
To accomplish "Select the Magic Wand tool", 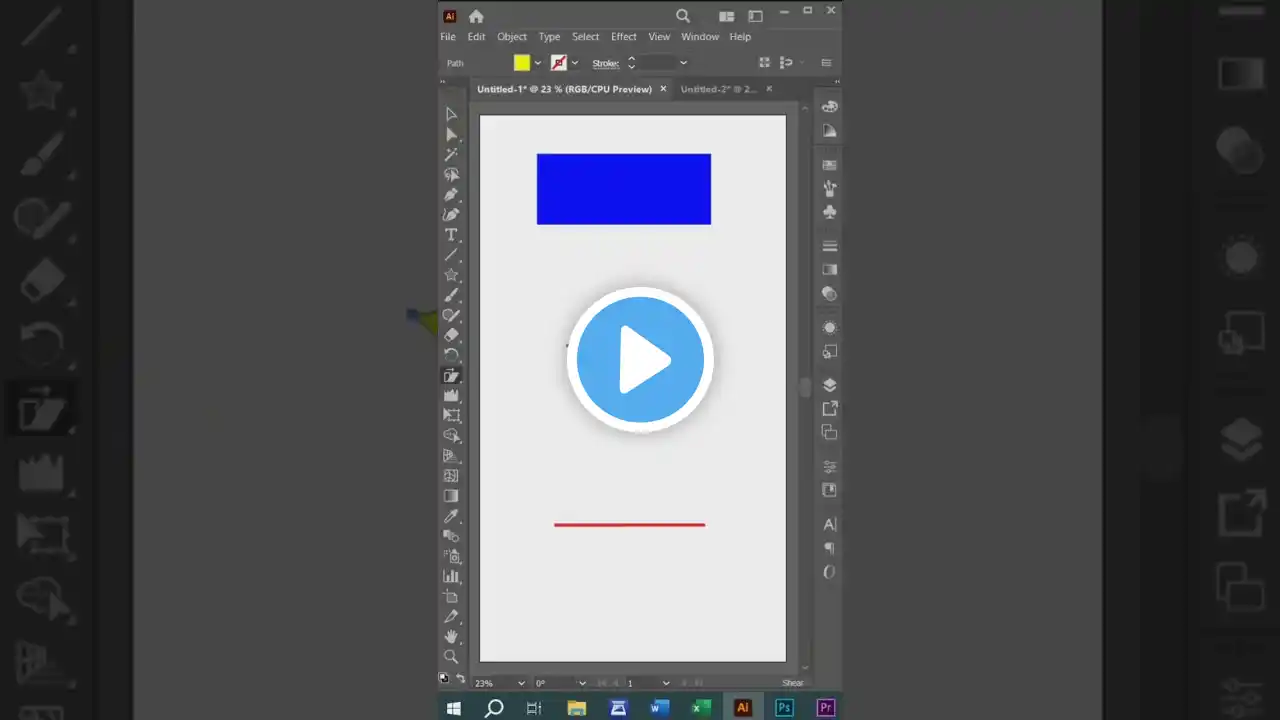I will pyautogui.click(x=451, y=154).
